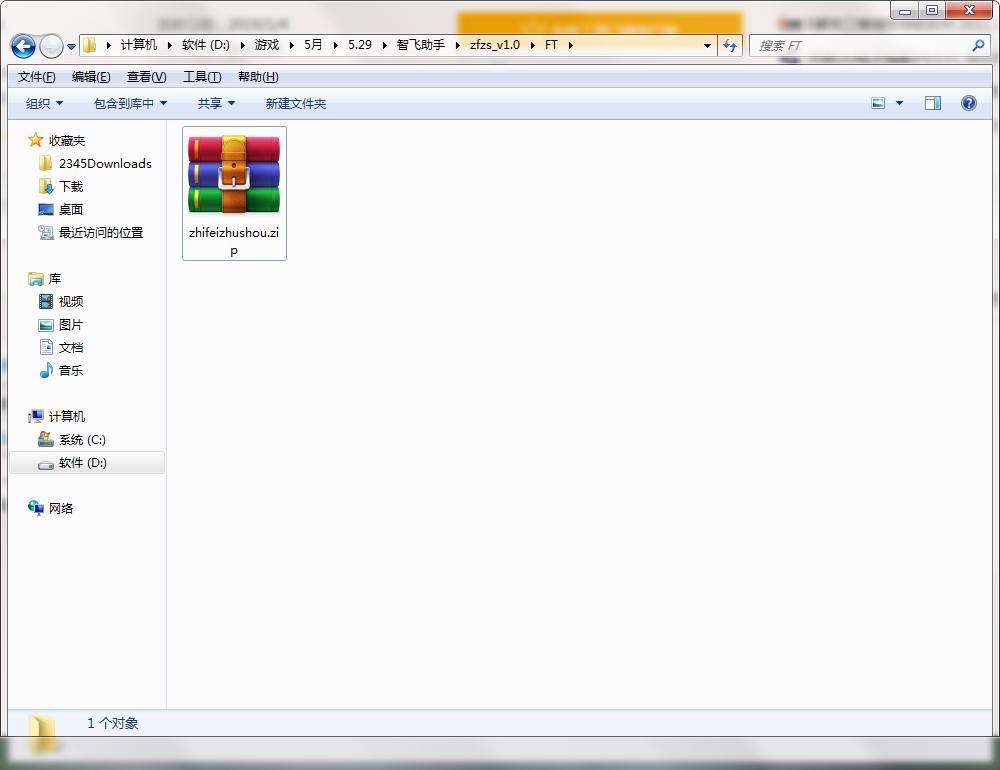This screenshot has height=770, width=1000.
Task: Open 2345Downloads favorite folder
Action: (105, 163)
